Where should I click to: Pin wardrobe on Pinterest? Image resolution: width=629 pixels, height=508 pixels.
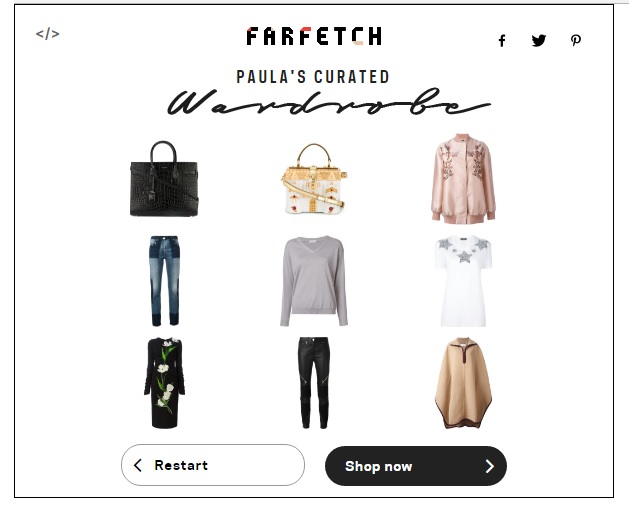[x=576, y=40]
